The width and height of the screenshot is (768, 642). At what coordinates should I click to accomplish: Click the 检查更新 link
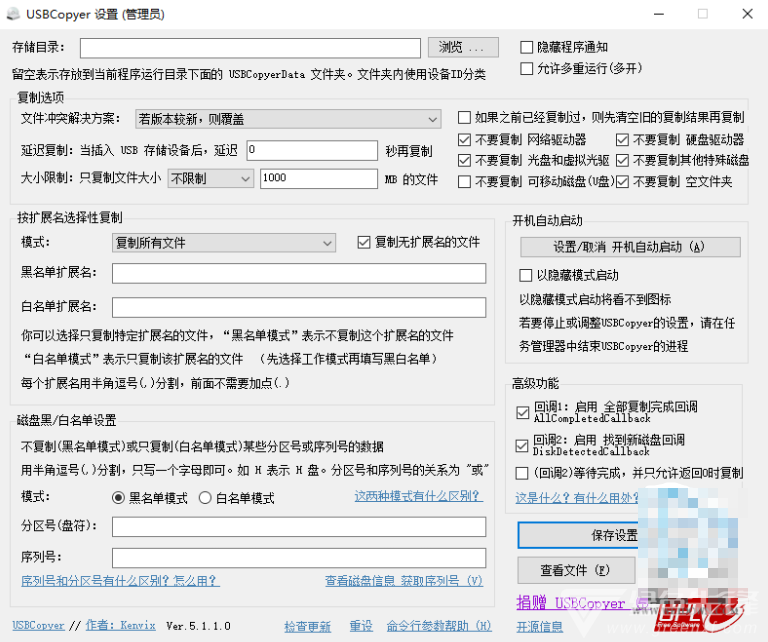pos(308,626)
